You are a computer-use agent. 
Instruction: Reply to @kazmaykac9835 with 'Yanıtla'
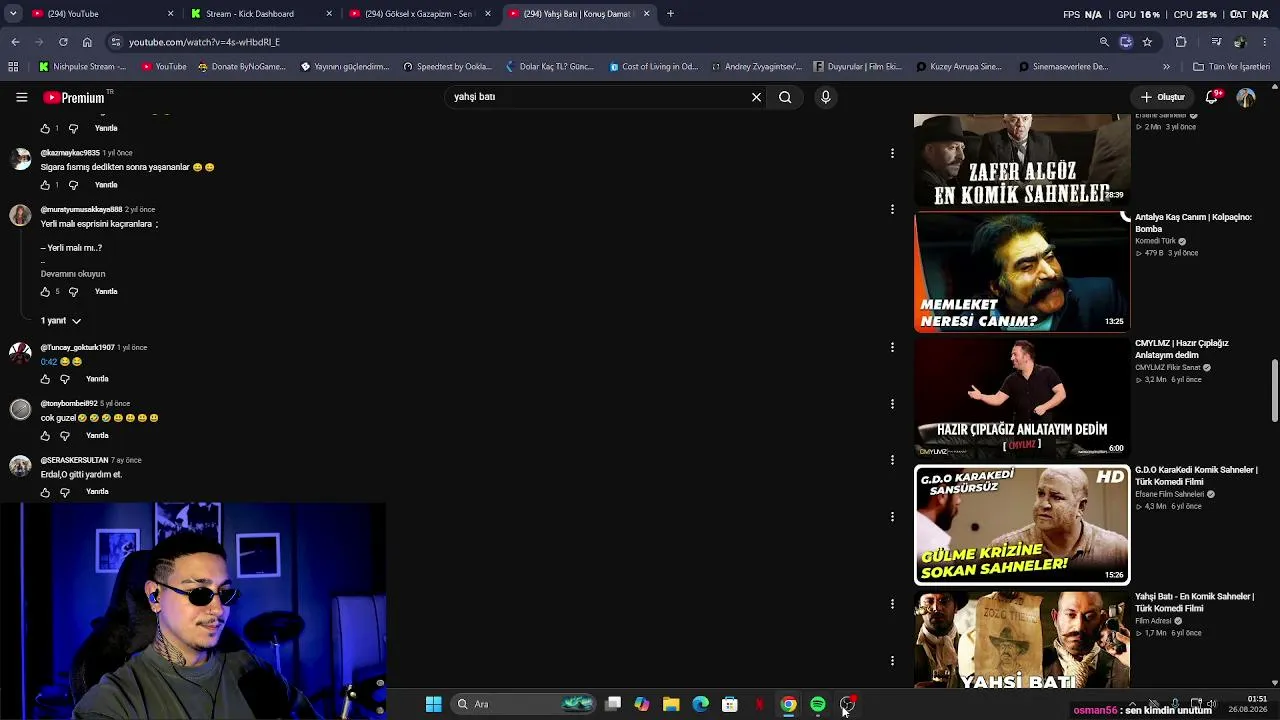(106, 185)
